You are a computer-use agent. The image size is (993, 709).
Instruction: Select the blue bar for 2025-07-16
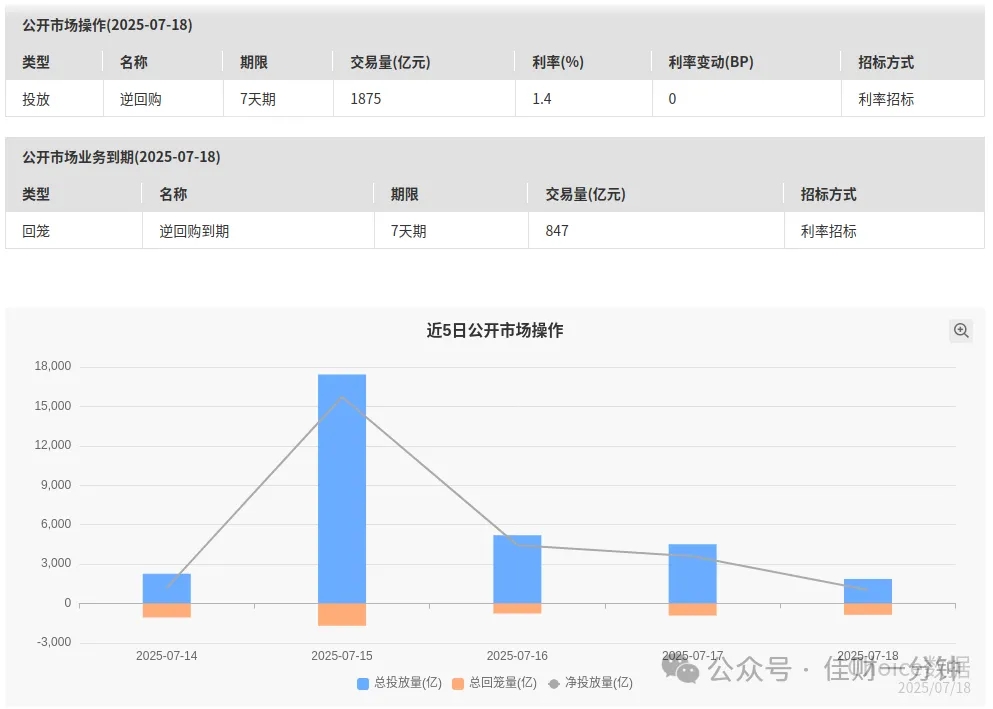[x=517, y=569]
